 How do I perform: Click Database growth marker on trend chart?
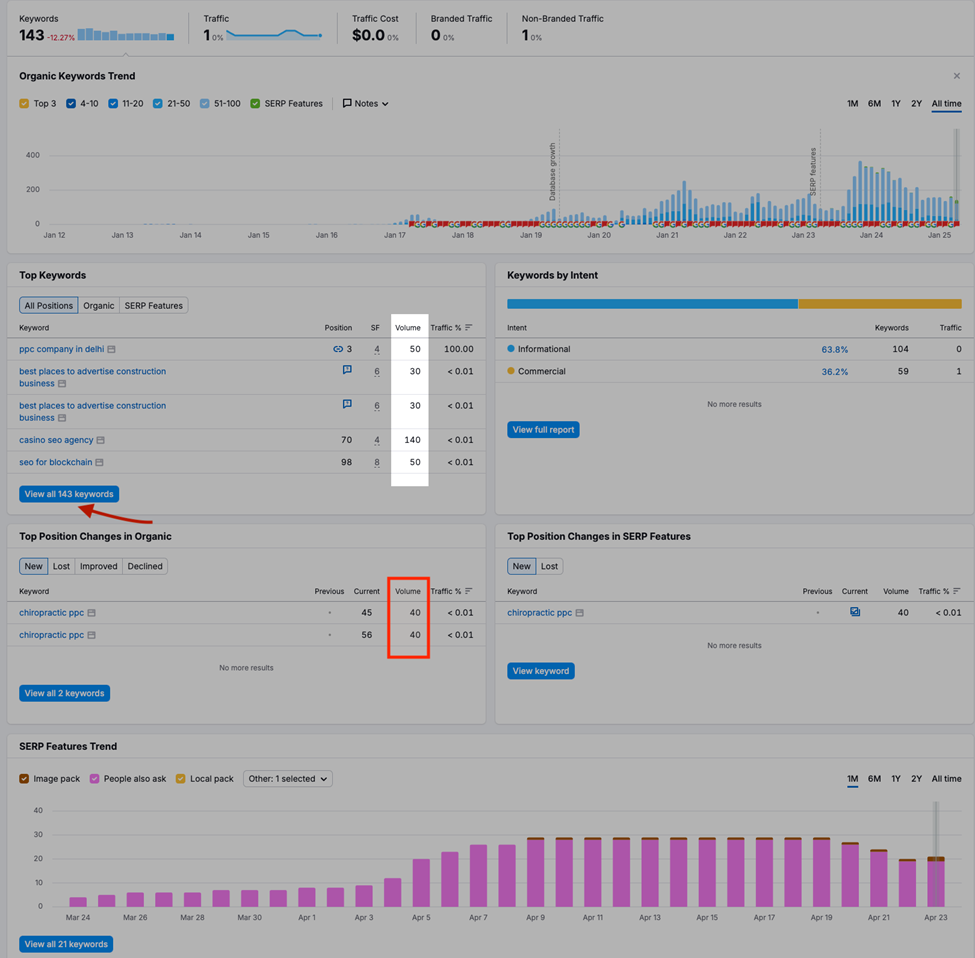[x=552, y=172]
